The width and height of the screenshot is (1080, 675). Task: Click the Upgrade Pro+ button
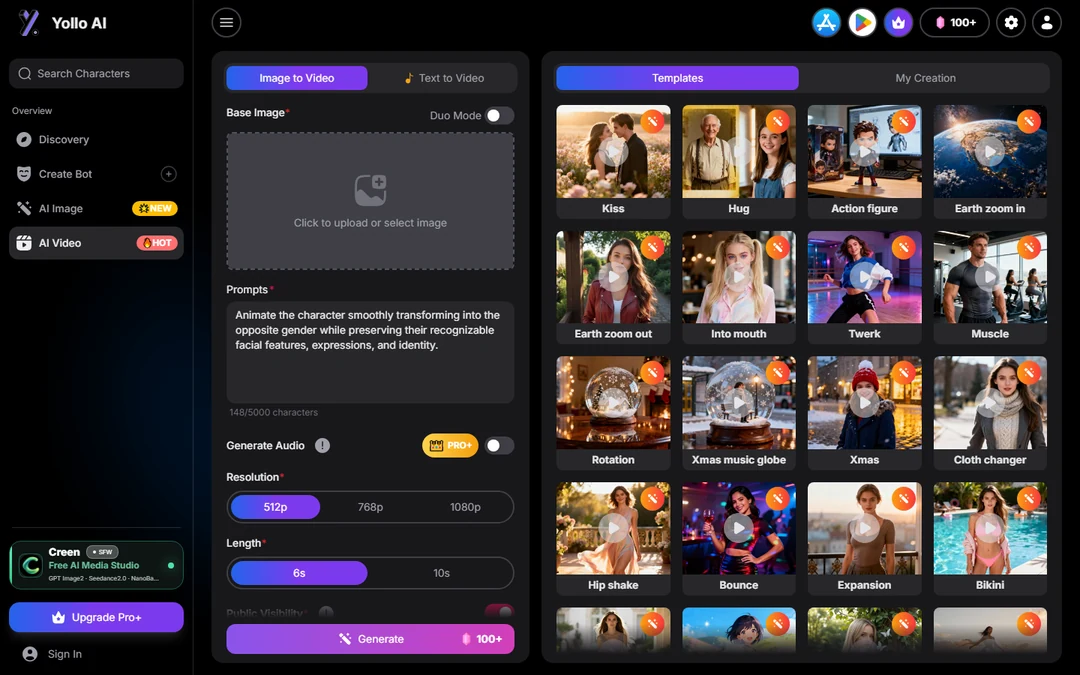96,617
